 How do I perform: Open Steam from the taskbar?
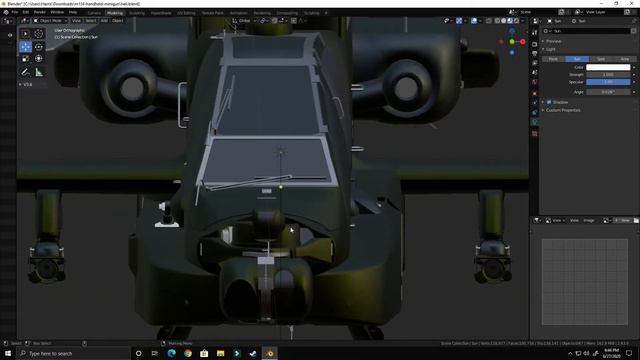click(x=253, y=353)
